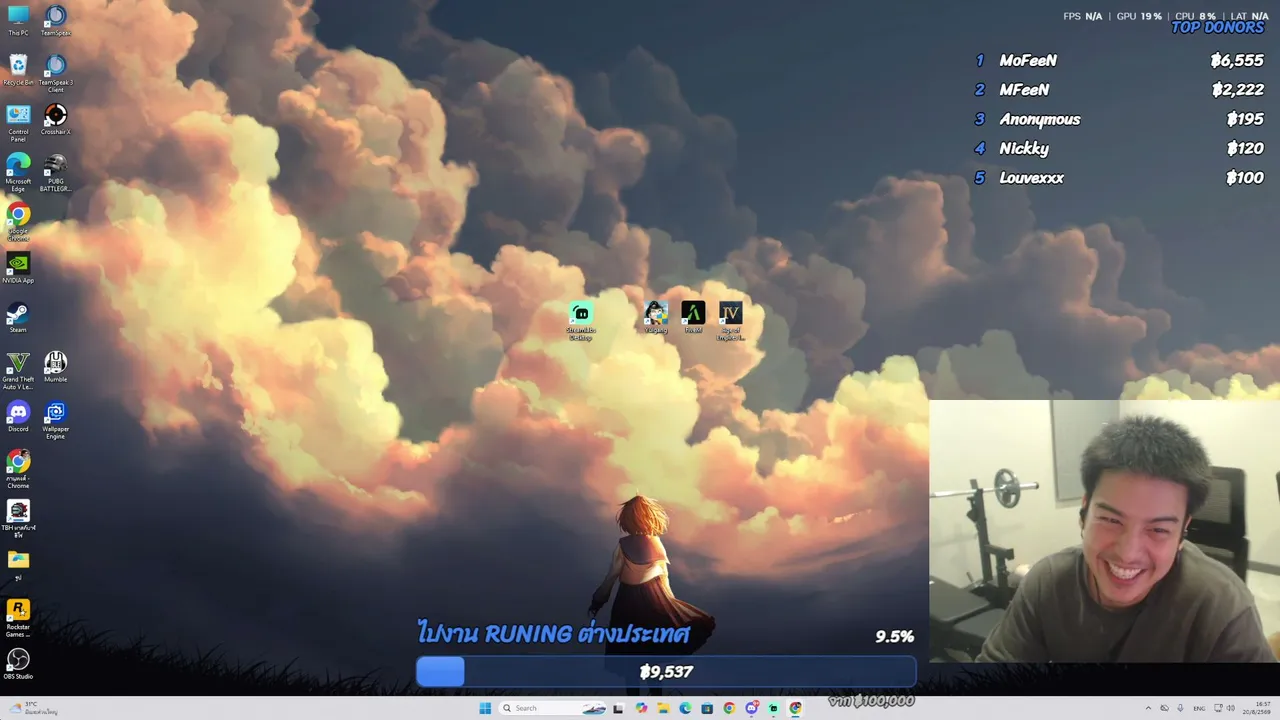Click the Anonymous donor entry
Viewport: 1280px width, 720px height.
[x=1040, y=120]
